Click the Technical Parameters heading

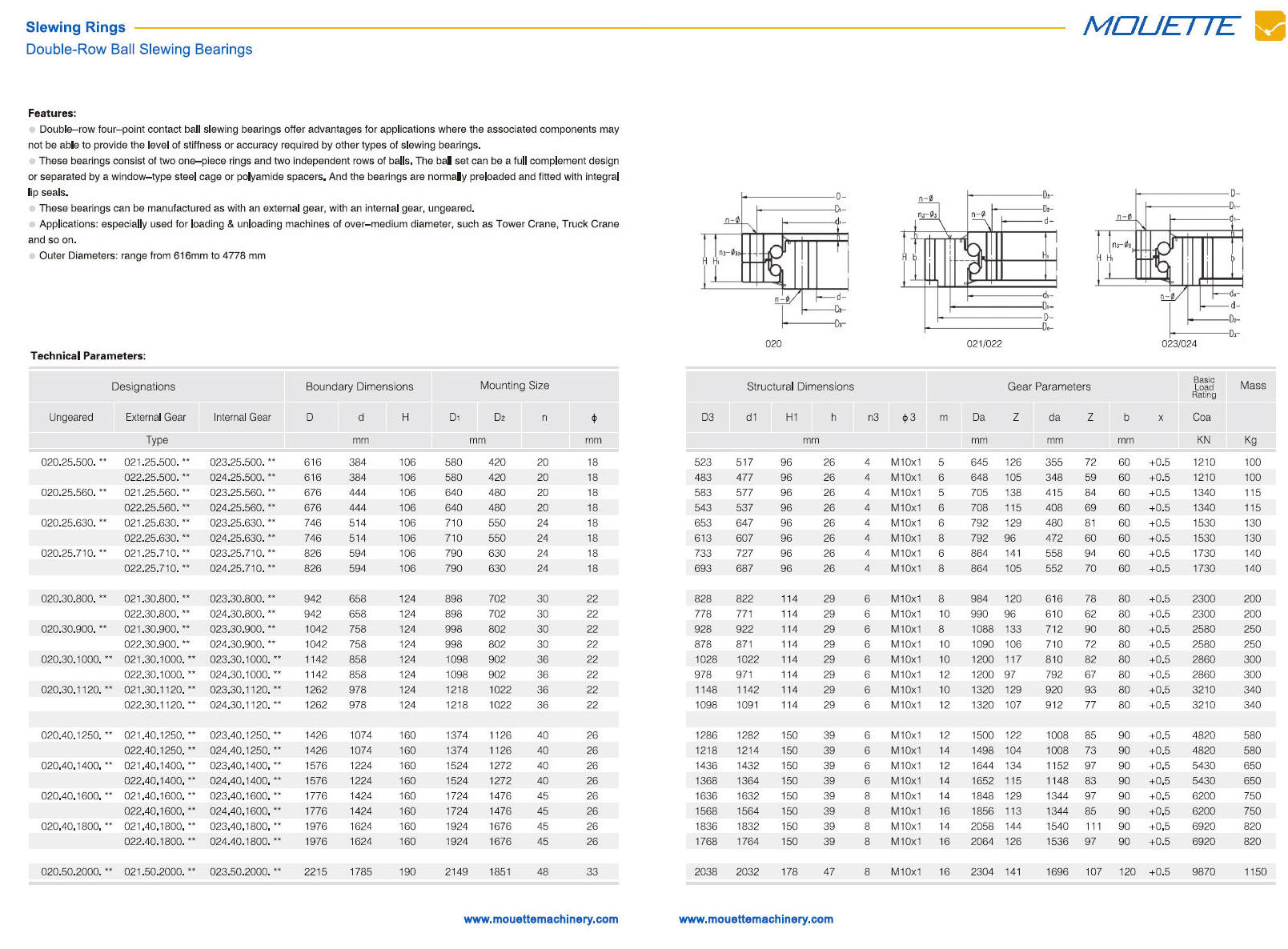pyautogui.click(x=88, y=356)
